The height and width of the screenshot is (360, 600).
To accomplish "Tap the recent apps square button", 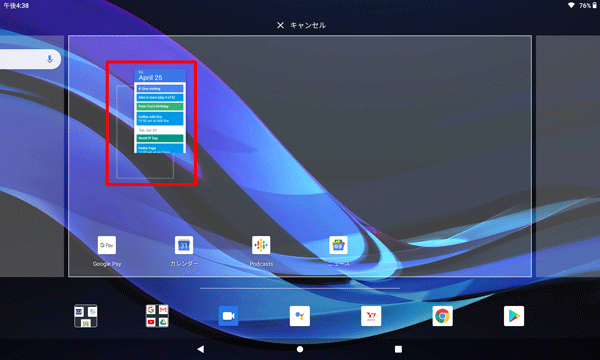I will 398,349.
